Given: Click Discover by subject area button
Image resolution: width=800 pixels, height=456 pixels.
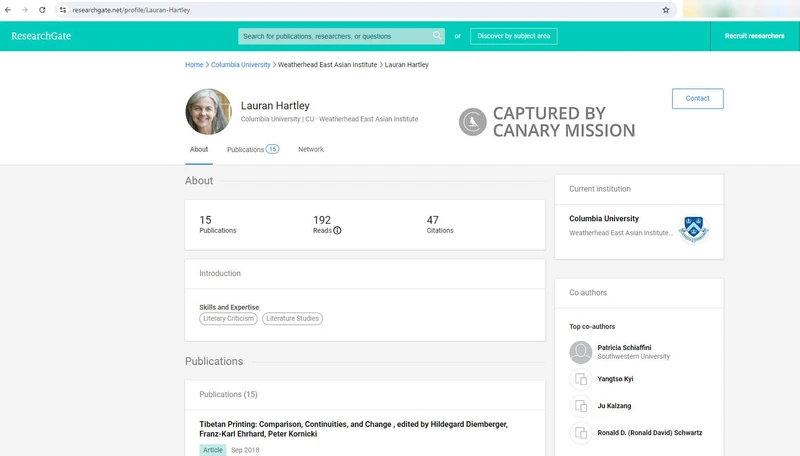Looking at the screenshot, I should (513, 36).
